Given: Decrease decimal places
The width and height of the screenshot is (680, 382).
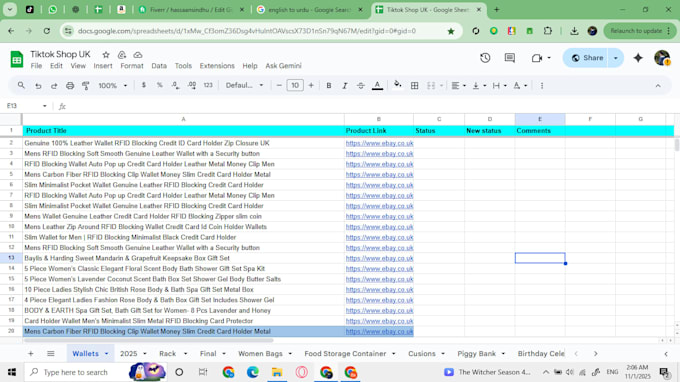Looking at the screenshot, I should (175, 85).
